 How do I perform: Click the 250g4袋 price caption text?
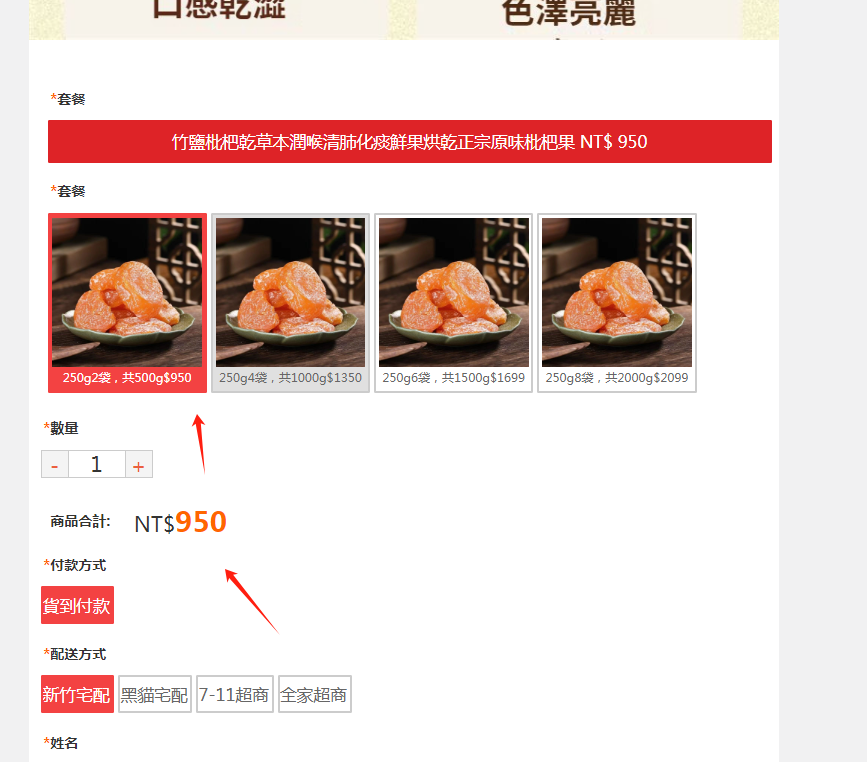(x=290, y=378)
